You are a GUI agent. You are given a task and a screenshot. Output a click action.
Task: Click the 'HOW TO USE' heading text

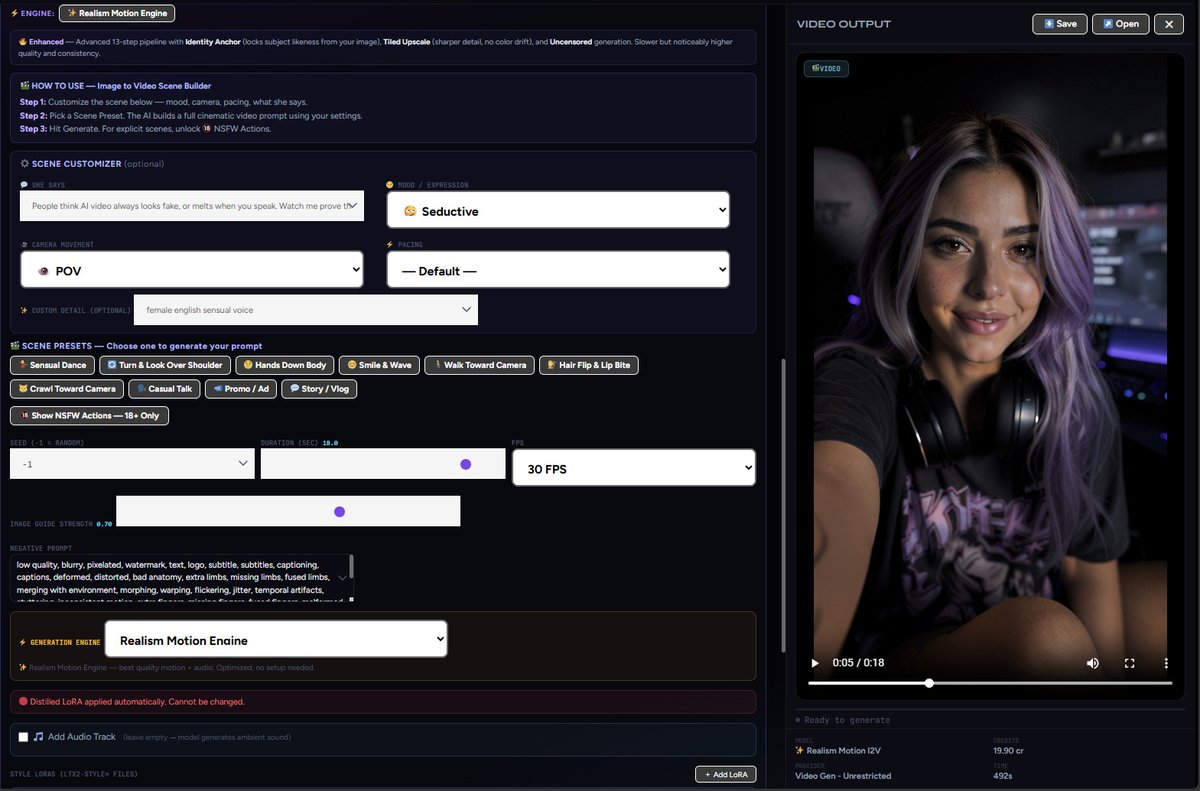pos(115,86)
